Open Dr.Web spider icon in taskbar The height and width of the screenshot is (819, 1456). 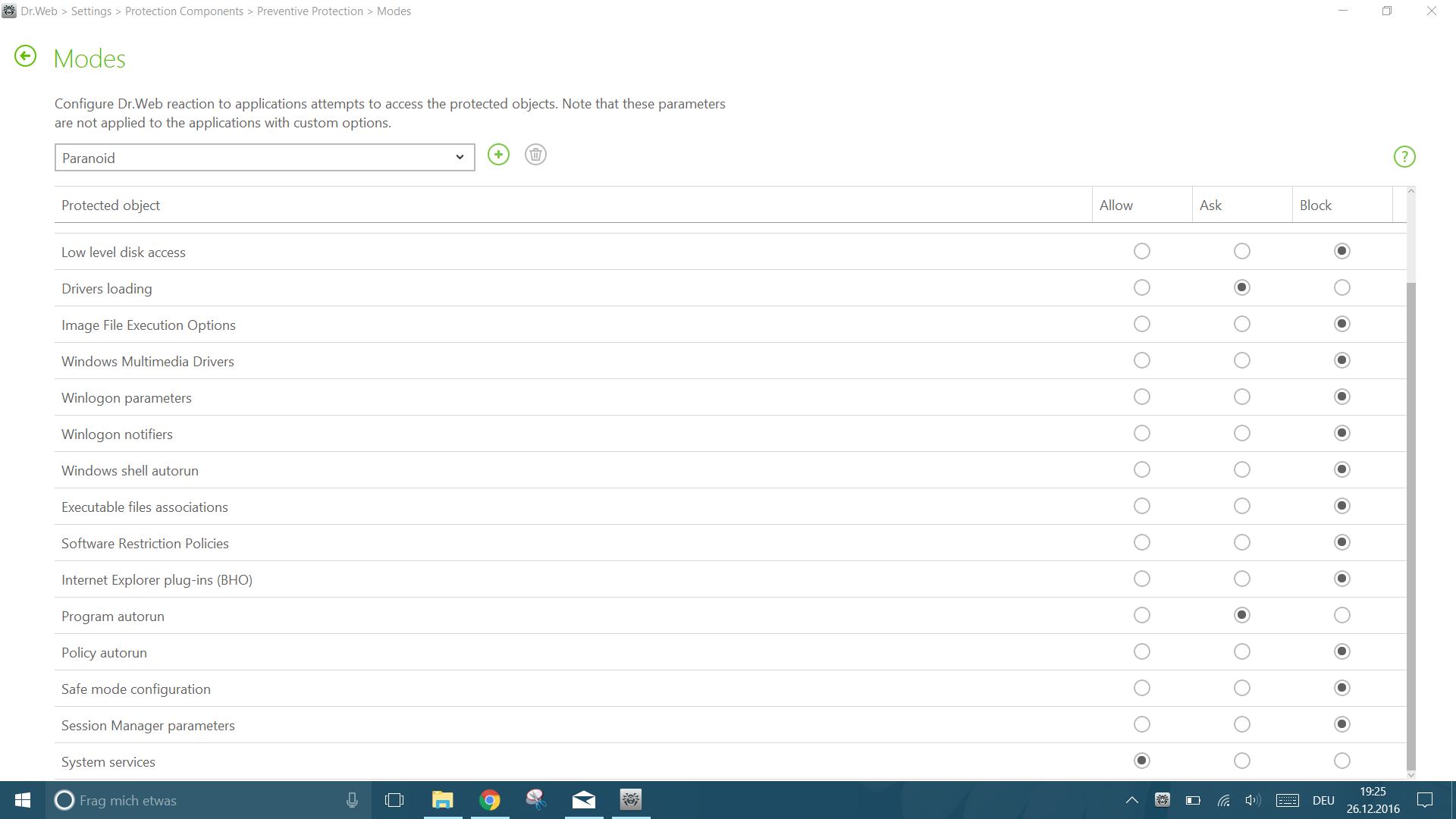pos(630,799)
